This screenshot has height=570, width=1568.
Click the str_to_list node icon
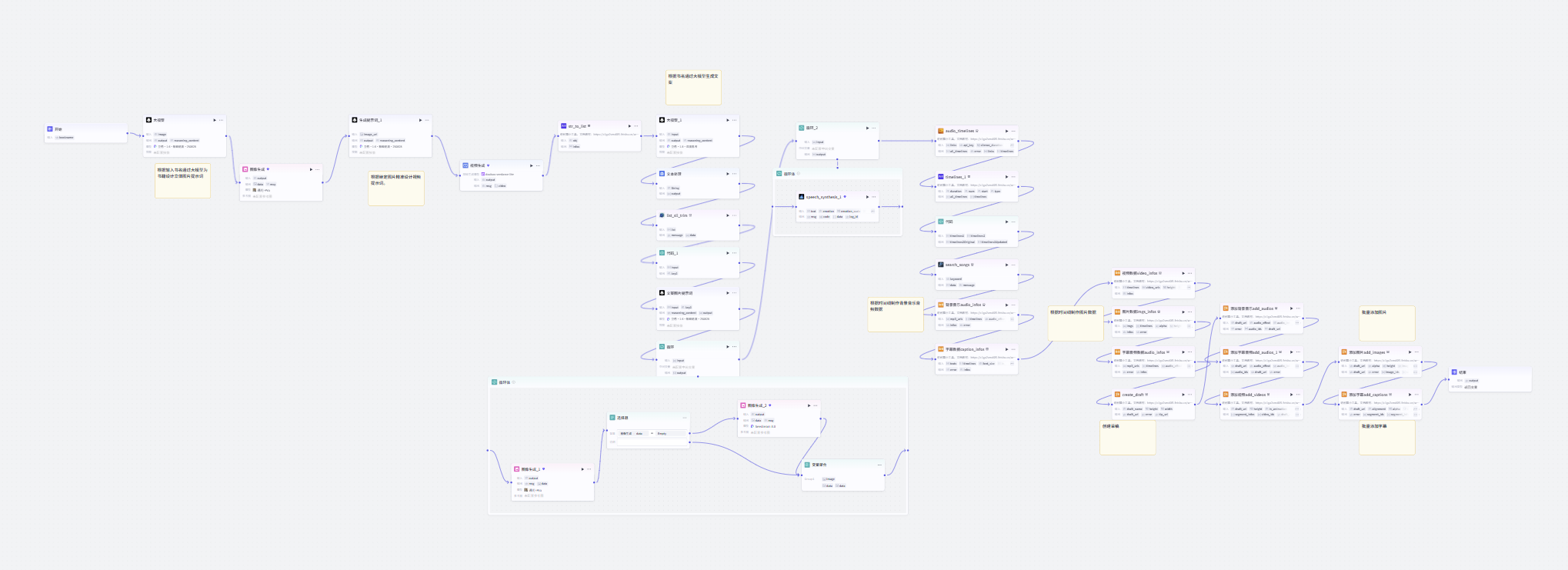point(563,126)
